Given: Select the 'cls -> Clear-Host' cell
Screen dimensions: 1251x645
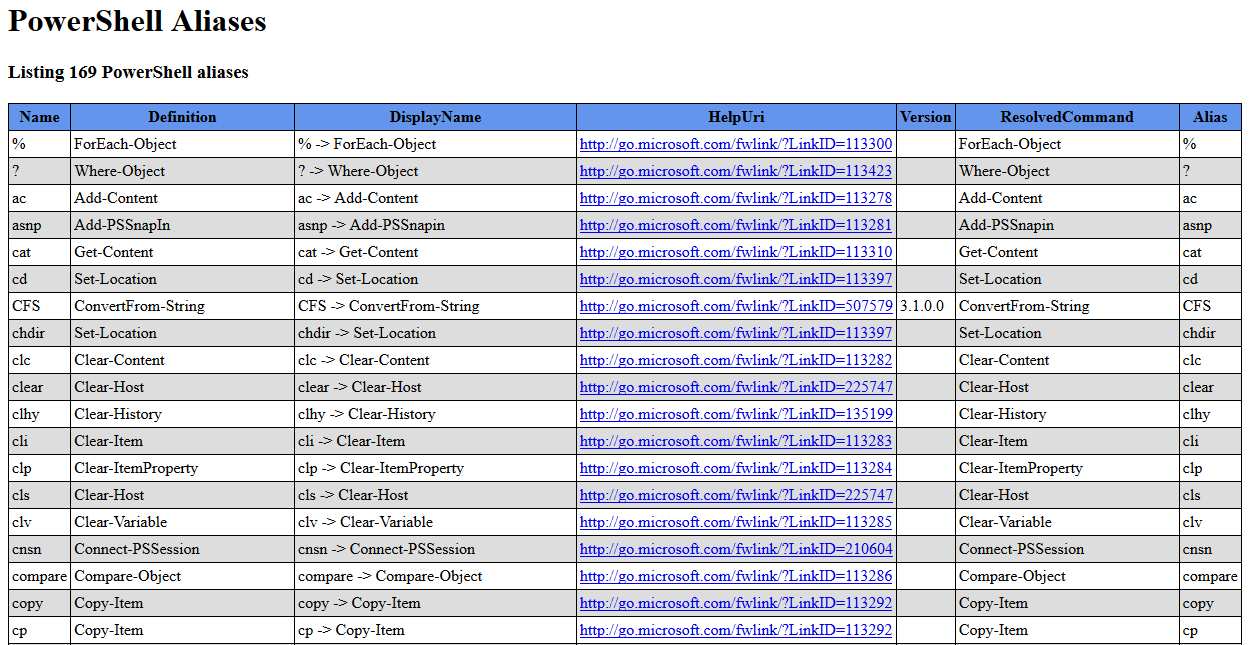Looking at the screenshot, I should point(435,495).
